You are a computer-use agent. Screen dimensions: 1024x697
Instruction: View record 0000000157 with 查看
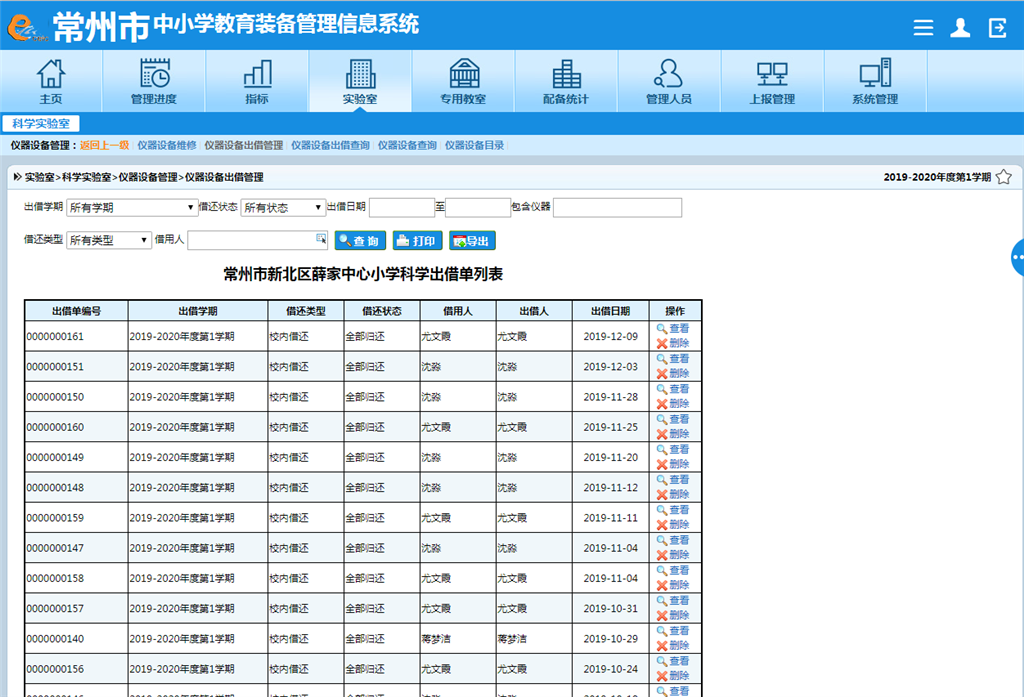(673, 600)
